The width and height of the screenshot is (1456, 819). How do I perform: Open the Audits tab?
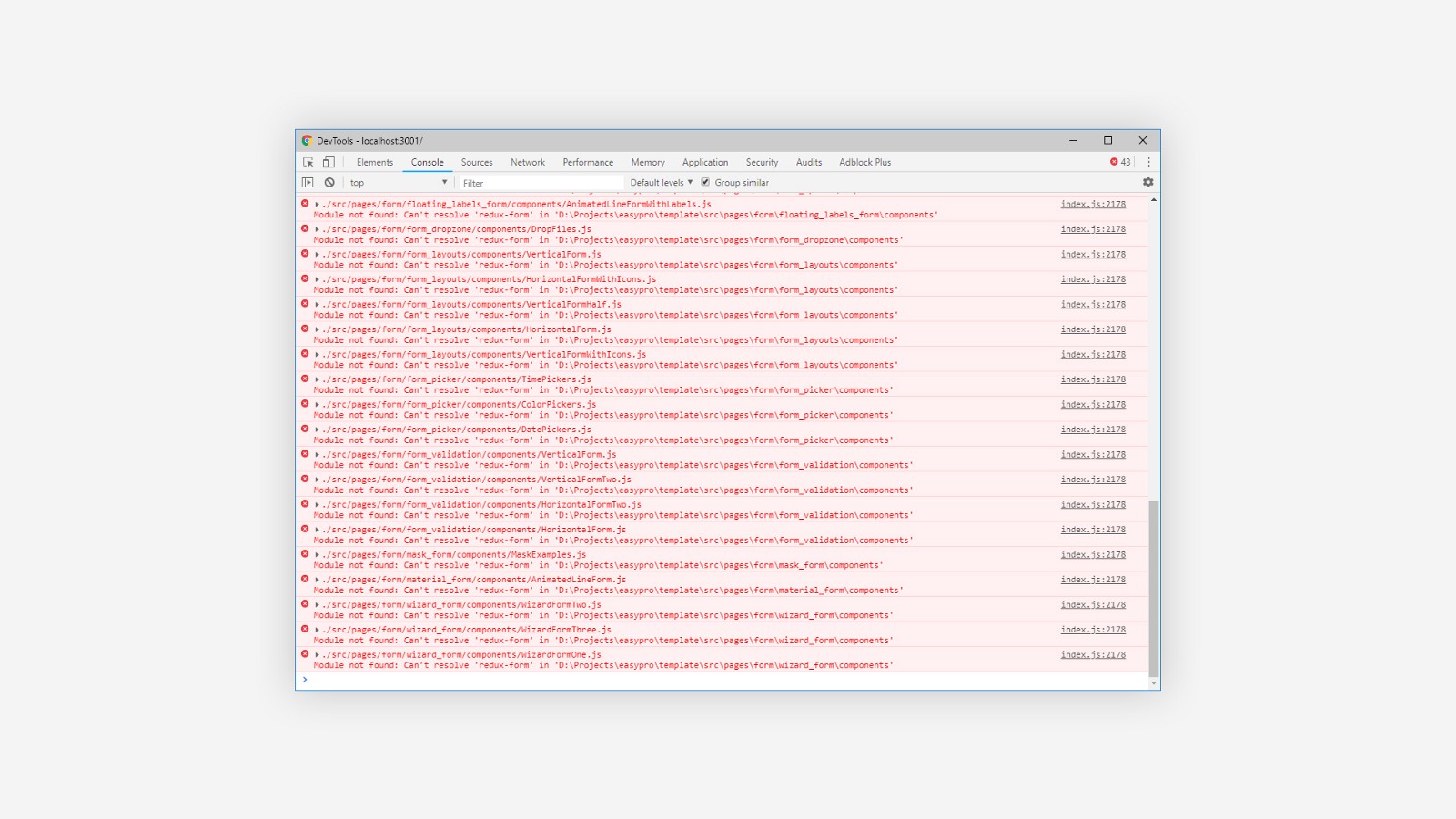(809, 162)
